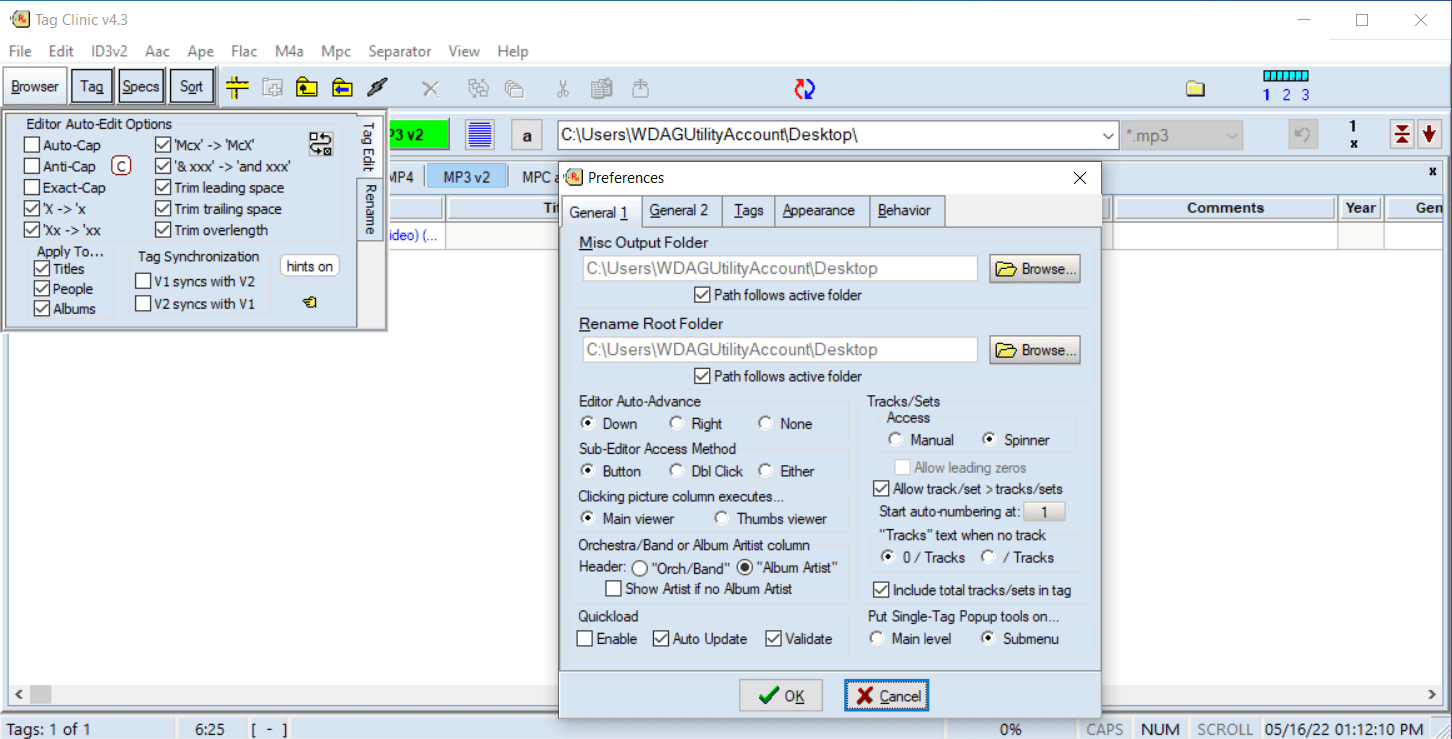This screenshot has height=739, width=1452.
Task: Click the swap-arrows icon in Auto-Edit panel
Action: click(x=320, y=144)
